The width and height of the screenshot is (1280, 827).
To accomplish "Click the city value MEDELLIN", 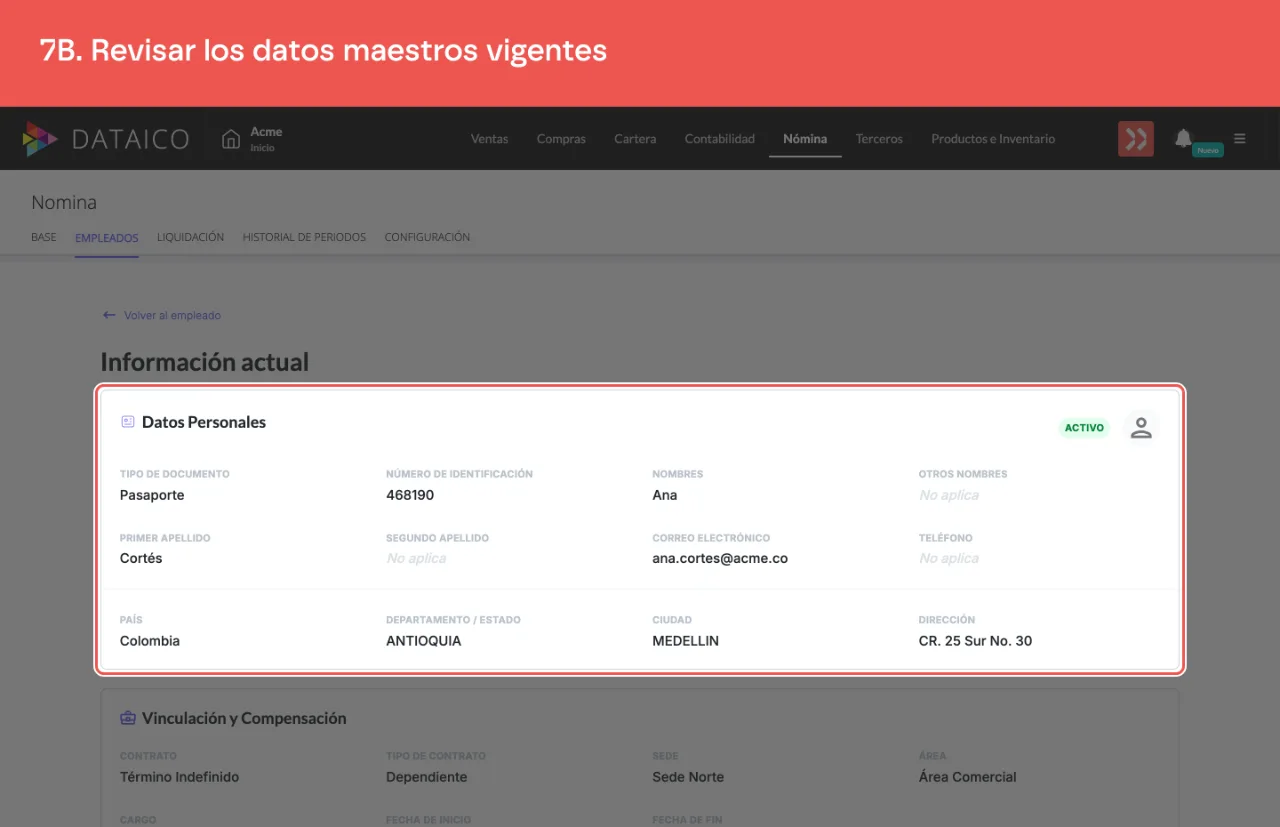I will point(686,641).
